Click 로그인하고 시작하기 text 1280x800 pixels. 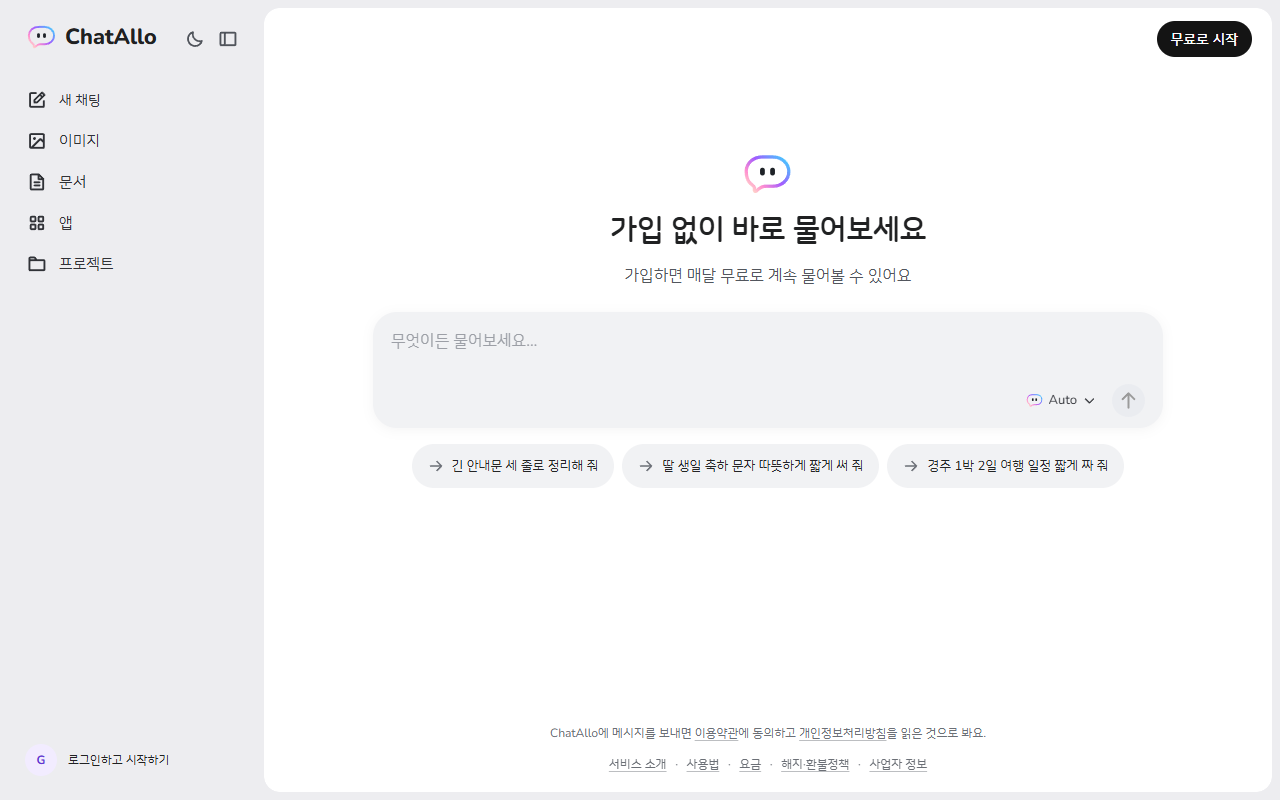(x=118, y=760)
